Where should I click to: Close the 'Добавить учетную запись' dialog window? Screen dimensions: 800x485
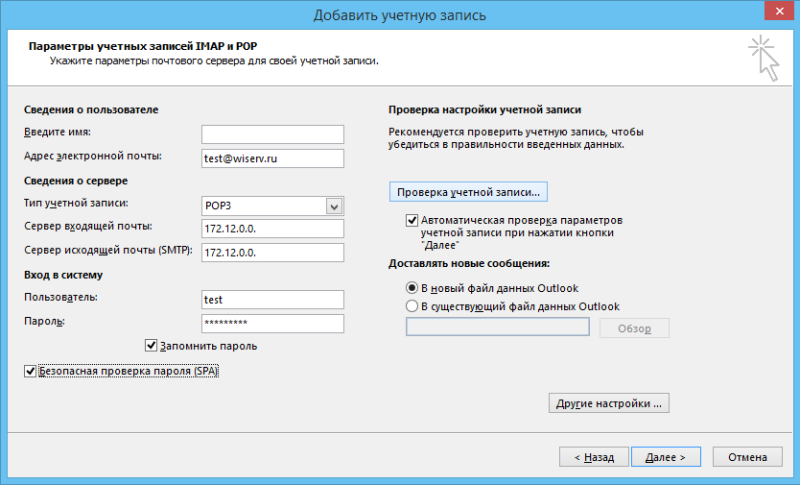pos(775,12)
